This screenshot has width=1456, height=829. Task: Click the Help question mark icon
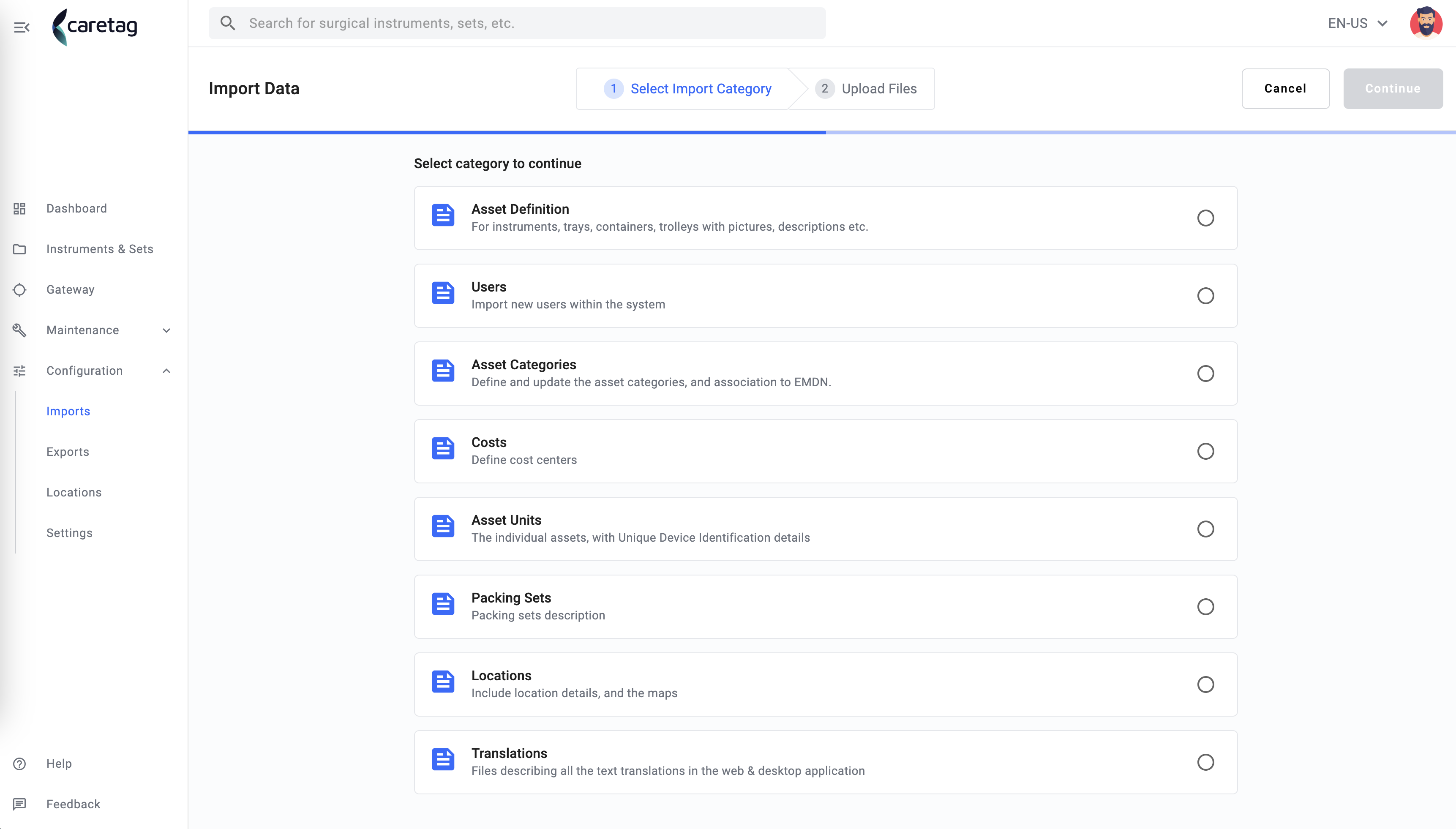click(19, 764)
